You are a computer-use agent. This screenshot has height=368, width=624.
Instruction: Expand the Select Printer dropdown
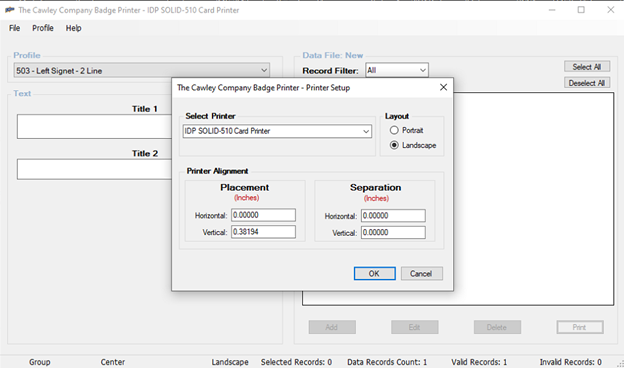[366, 131]
